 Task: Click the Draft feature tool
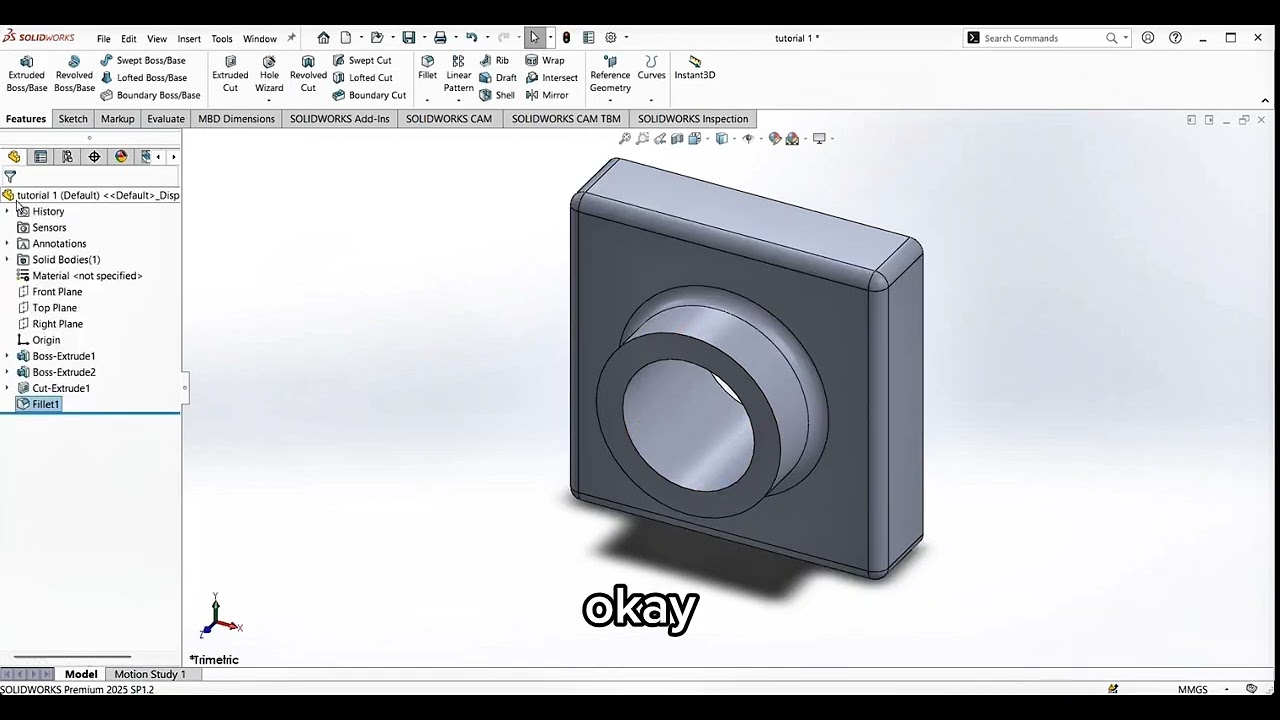[x=498, y=78]
